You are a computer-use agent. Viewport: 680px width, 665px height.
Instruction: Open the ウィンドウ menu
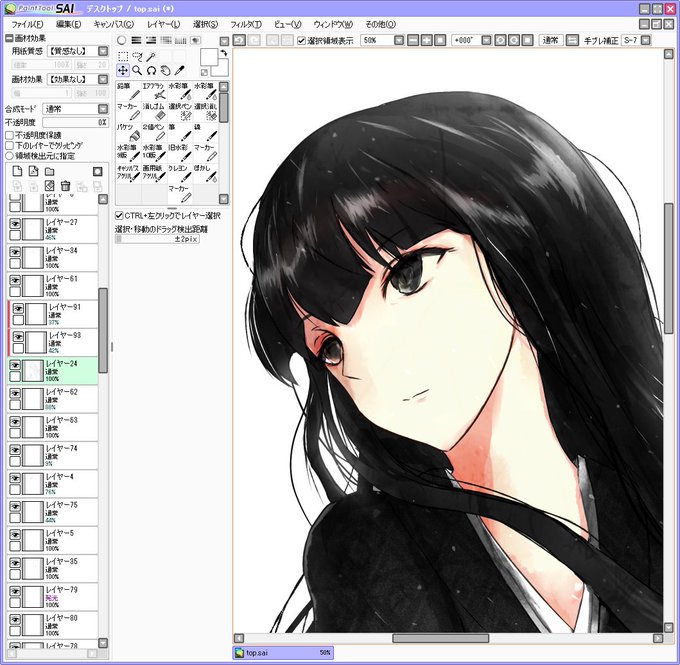(x=333, y=24)
